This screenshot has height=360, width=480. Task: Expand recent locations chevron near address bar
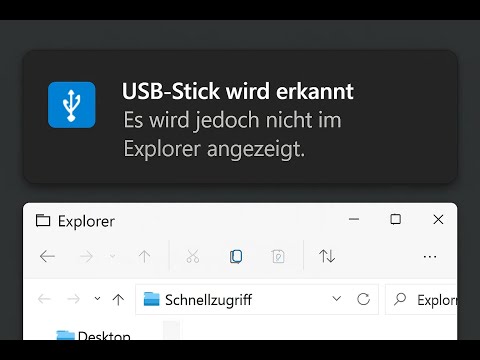(97, 298)
